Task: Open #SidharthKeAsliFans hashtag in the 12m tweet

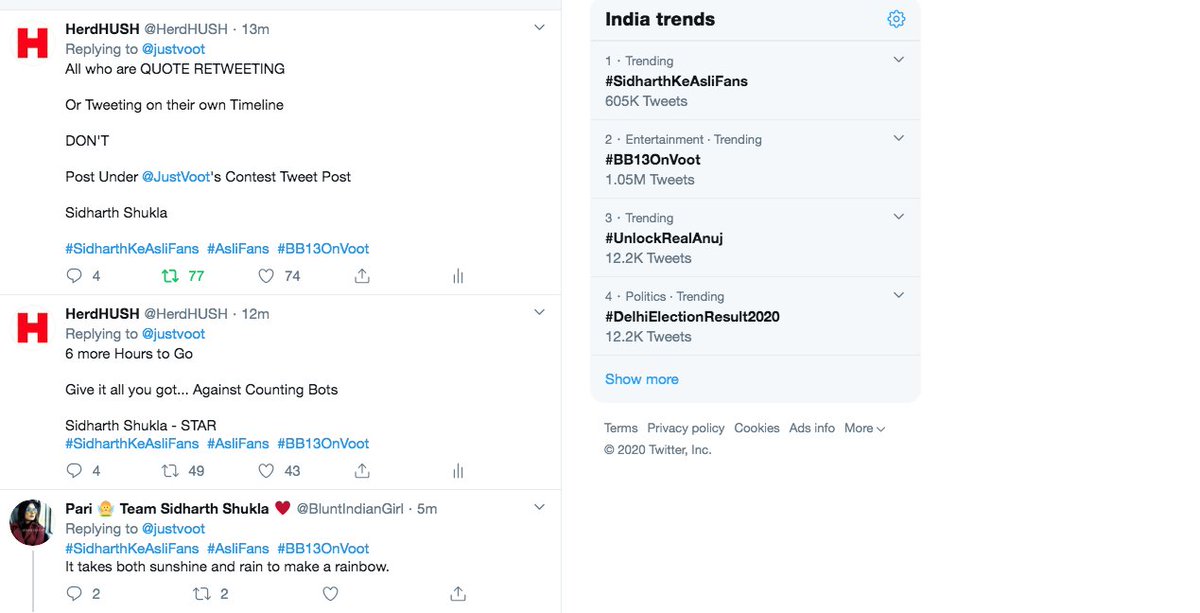Action: [132, 444]
